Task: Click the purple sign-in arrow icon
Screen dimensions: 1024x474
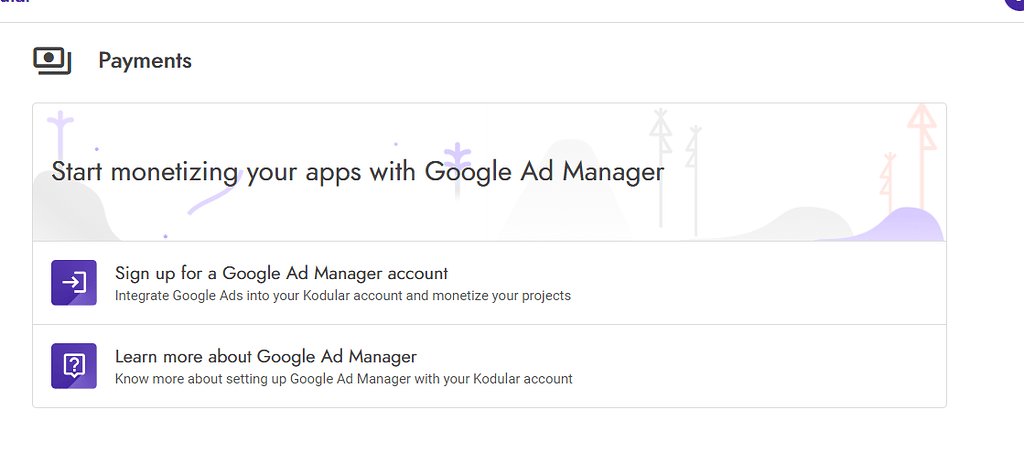Action: (x=74, y=283)
